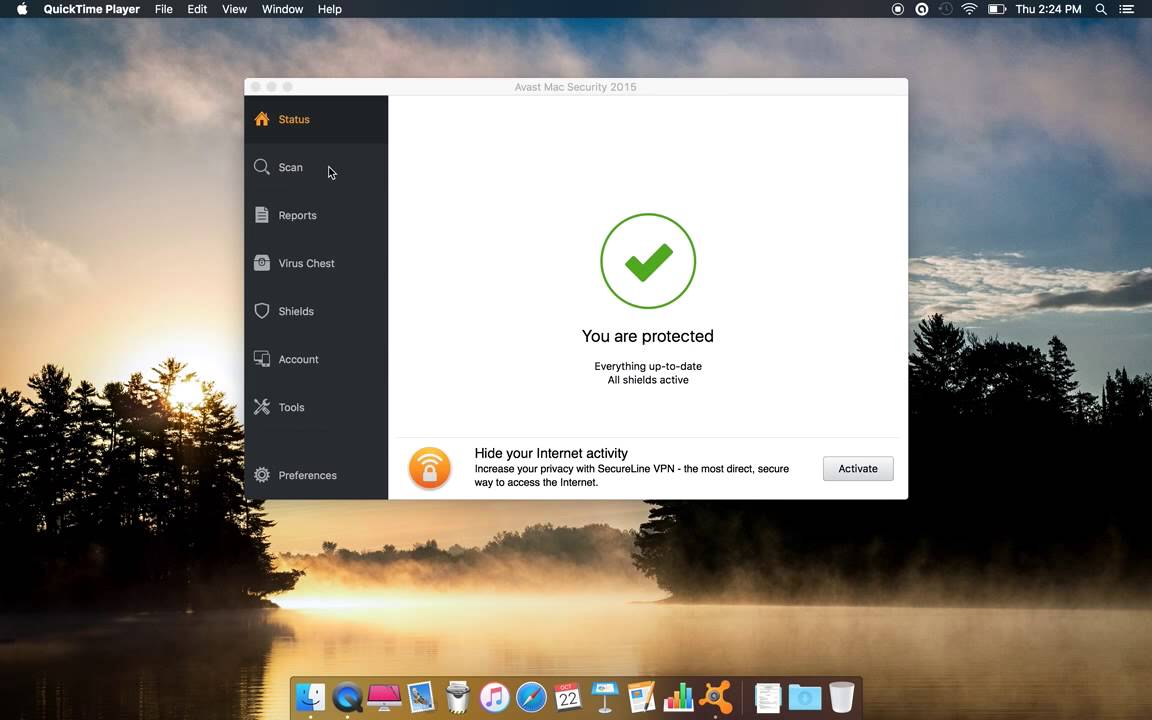Open the Virus Chest section

click(316, 263)
